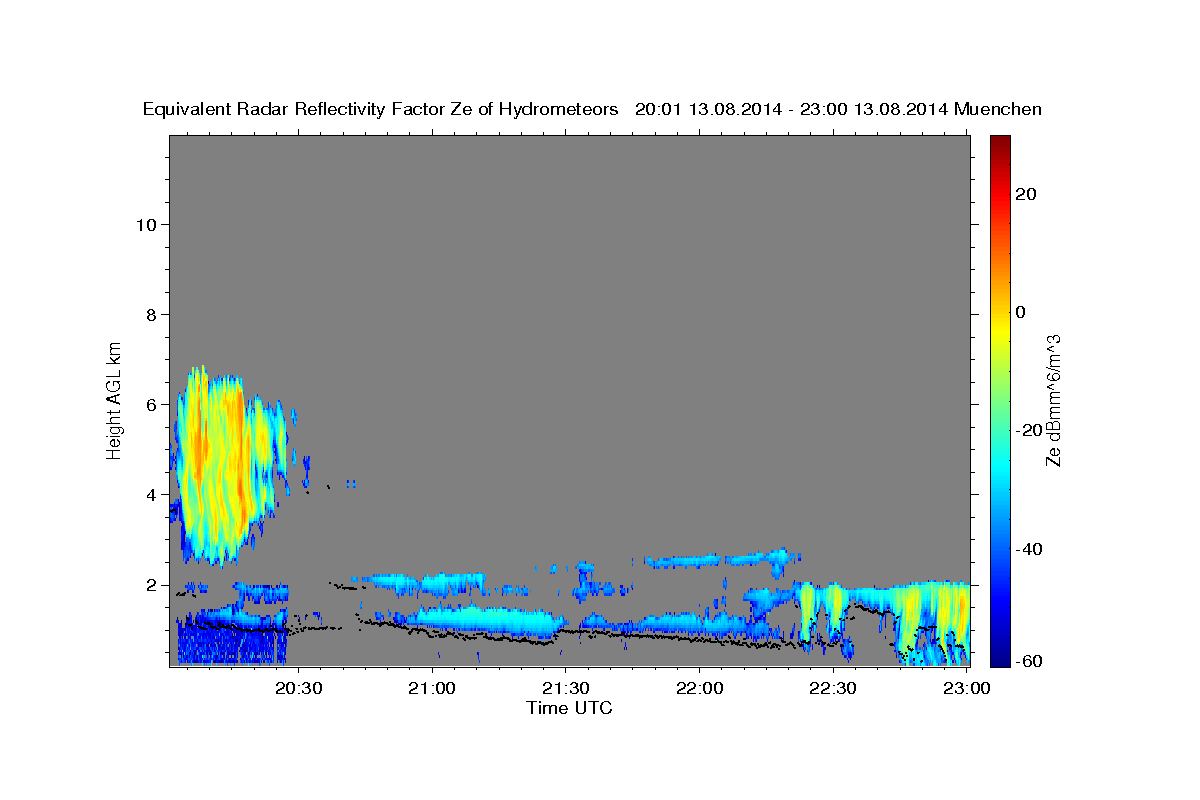
Task: Click the date range '20:01 13.08.2014 - 23:00 13.08.2014 Muenchen'
Action: pos(839,109)
